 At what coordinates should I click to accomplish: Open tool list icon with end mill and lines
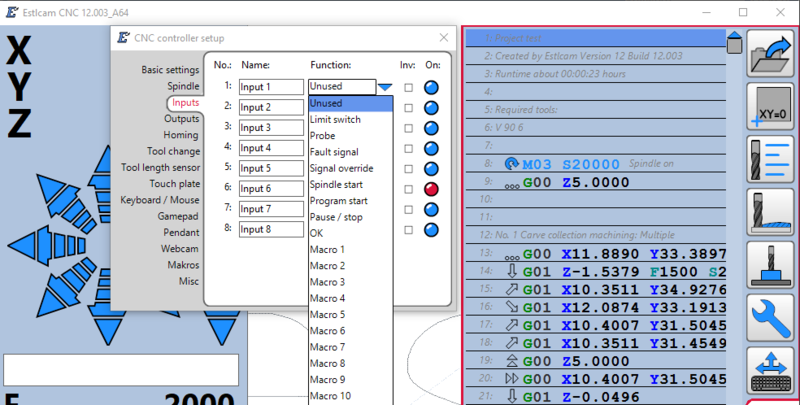[772, 160]
